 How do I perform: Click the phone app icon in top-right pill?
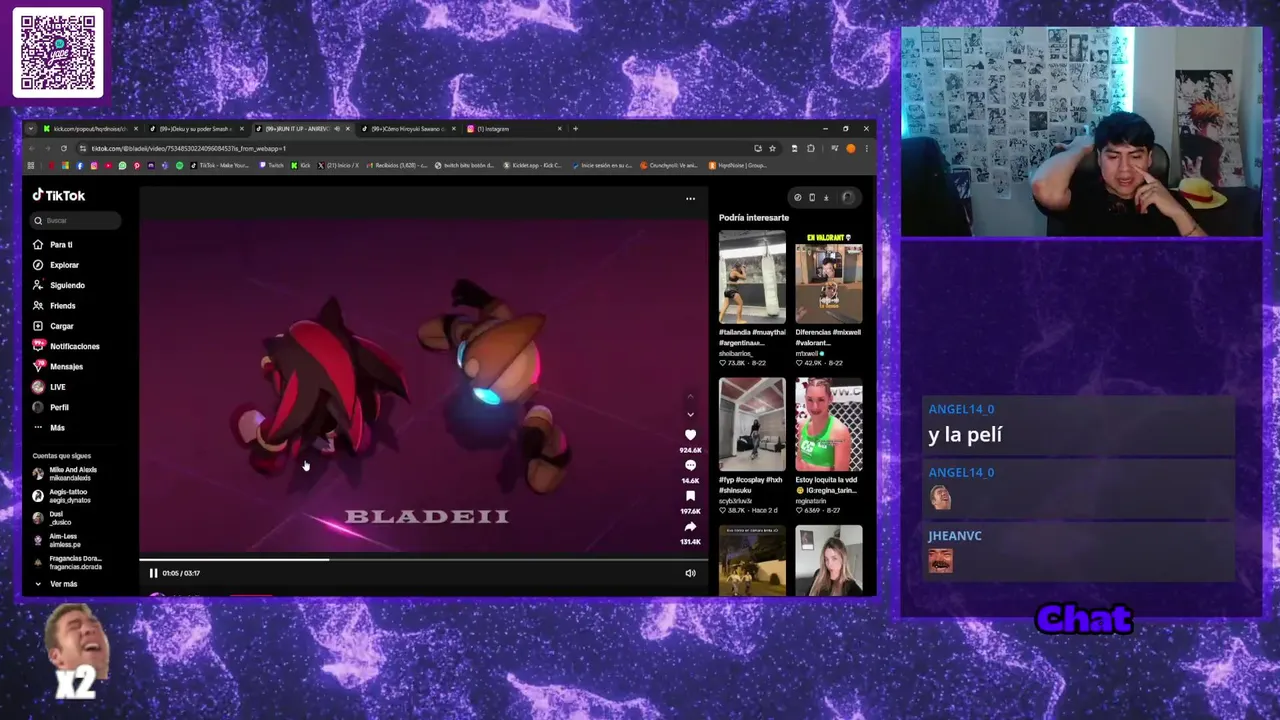pyautogui.click(x=812, y=198)
